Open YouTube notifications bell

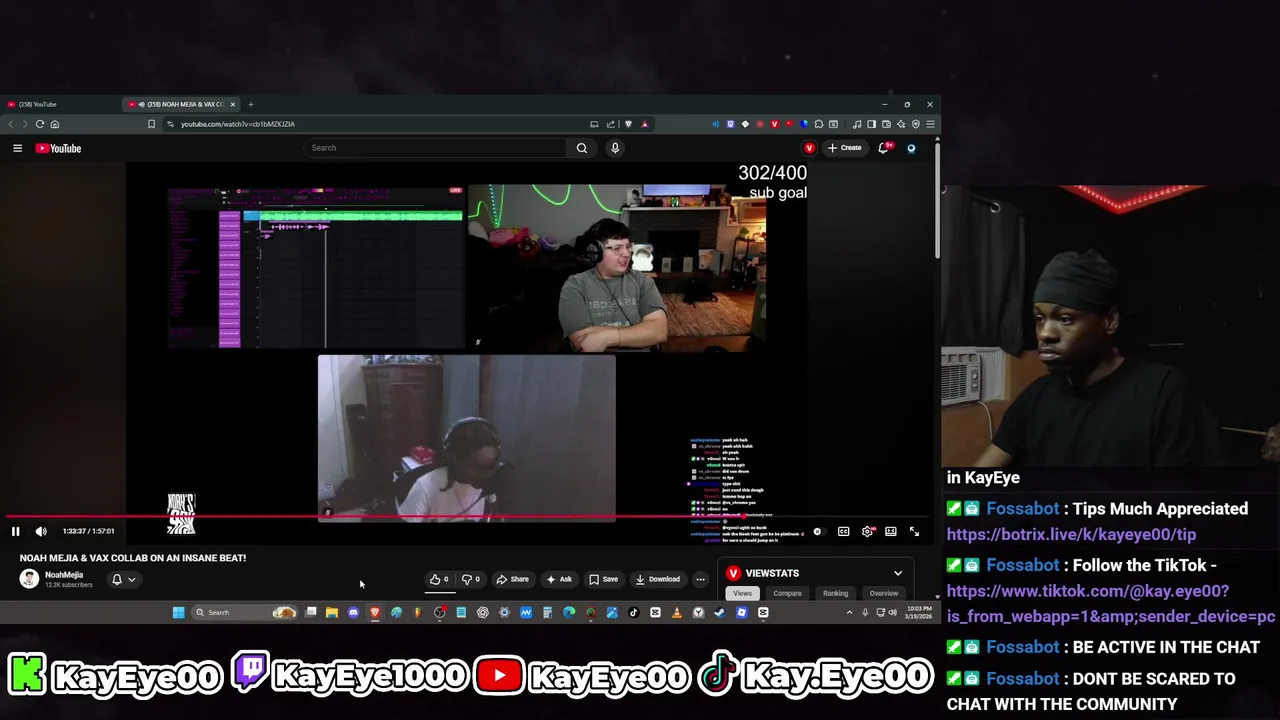pos(884,148)
